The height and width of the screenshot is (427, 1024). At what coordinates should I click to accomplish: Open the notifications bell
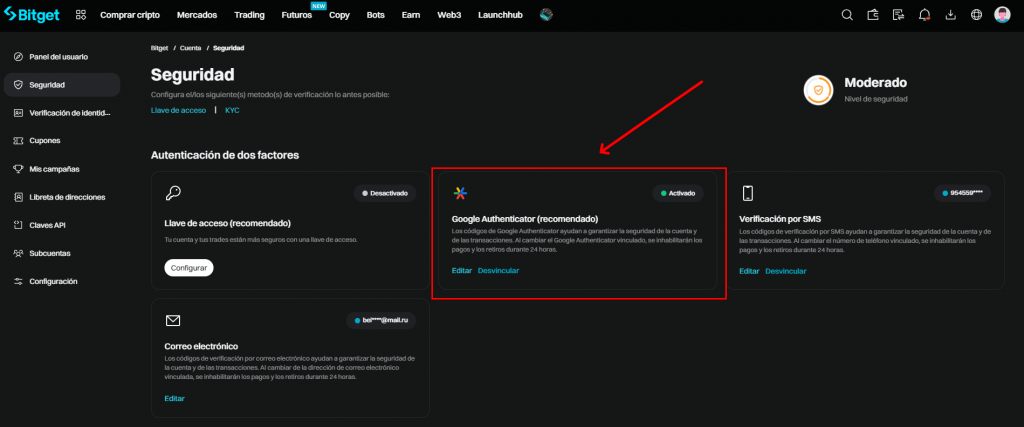(925, 15)
